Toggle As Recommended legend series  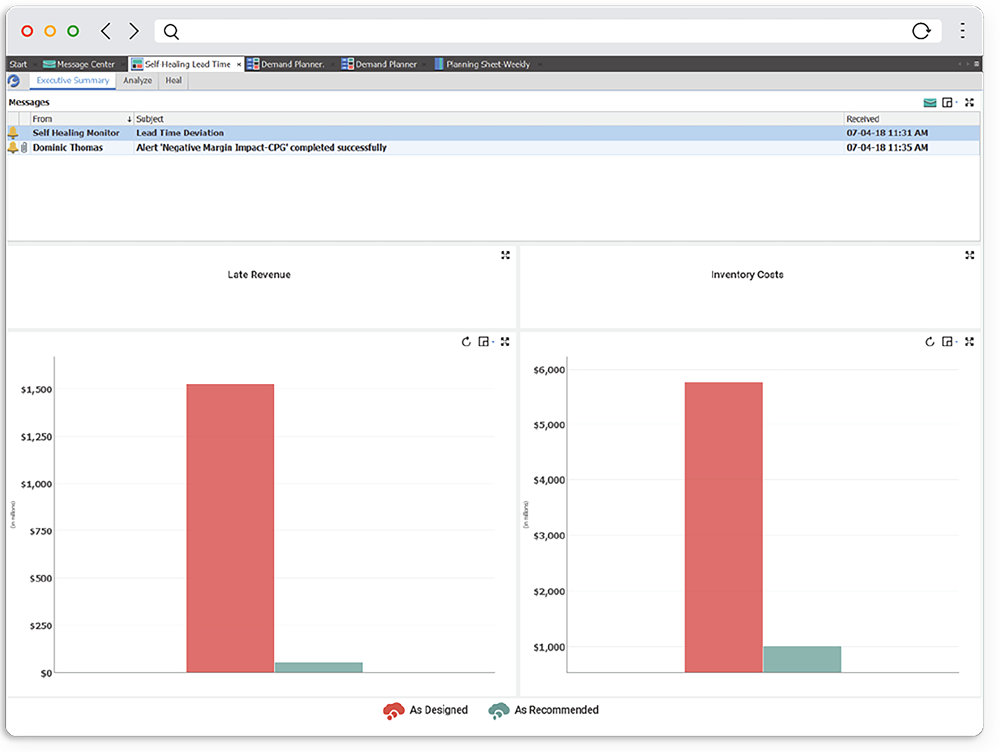pyautogui.click(x=544, y=710)
